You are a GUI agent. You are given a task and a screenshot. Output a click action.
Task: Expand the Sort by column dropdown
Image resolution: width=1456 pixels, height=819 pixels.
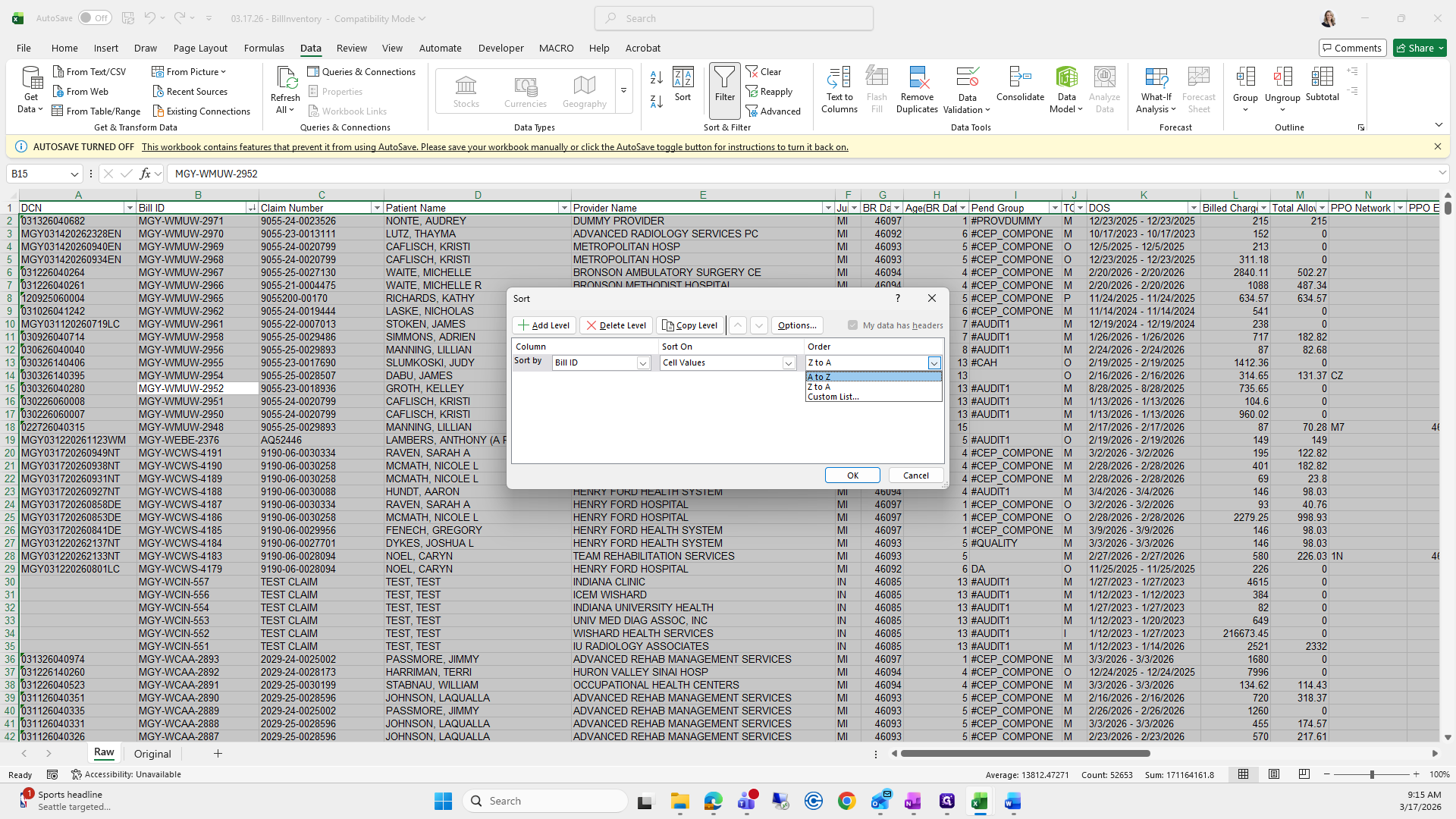click(x=643, y=363)
